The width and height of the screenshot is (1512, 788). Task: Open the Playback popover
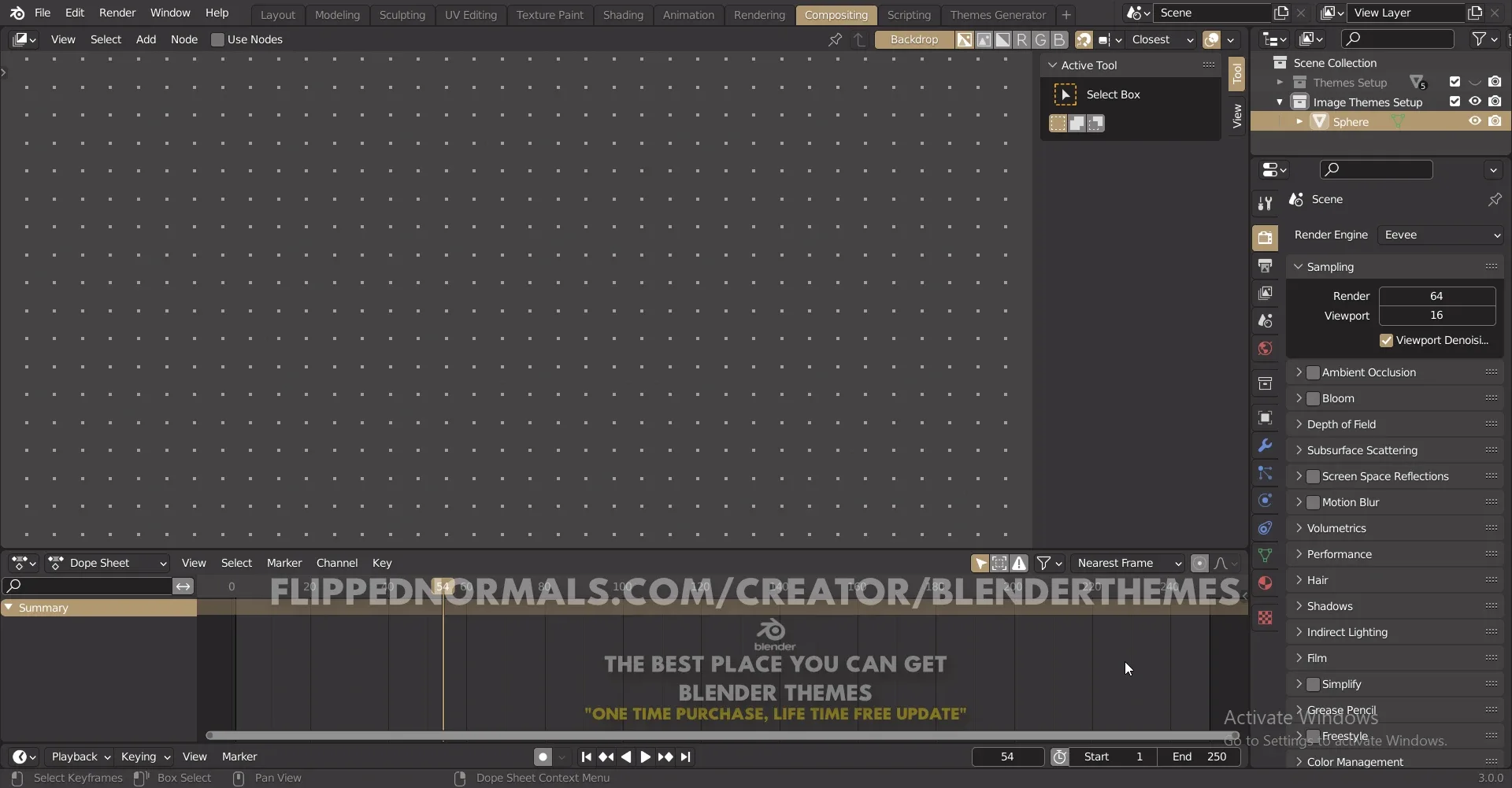80,757
